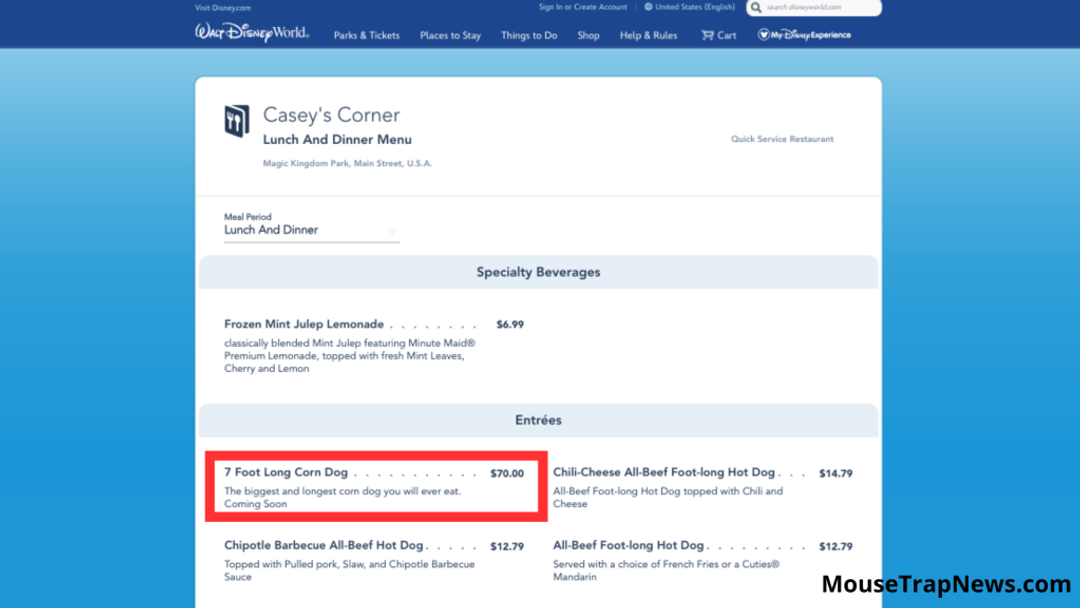Click Magic Kingdom Park, Main Street location text
The width and height of the screenshot is (1080, 608).
click(347, 163)
